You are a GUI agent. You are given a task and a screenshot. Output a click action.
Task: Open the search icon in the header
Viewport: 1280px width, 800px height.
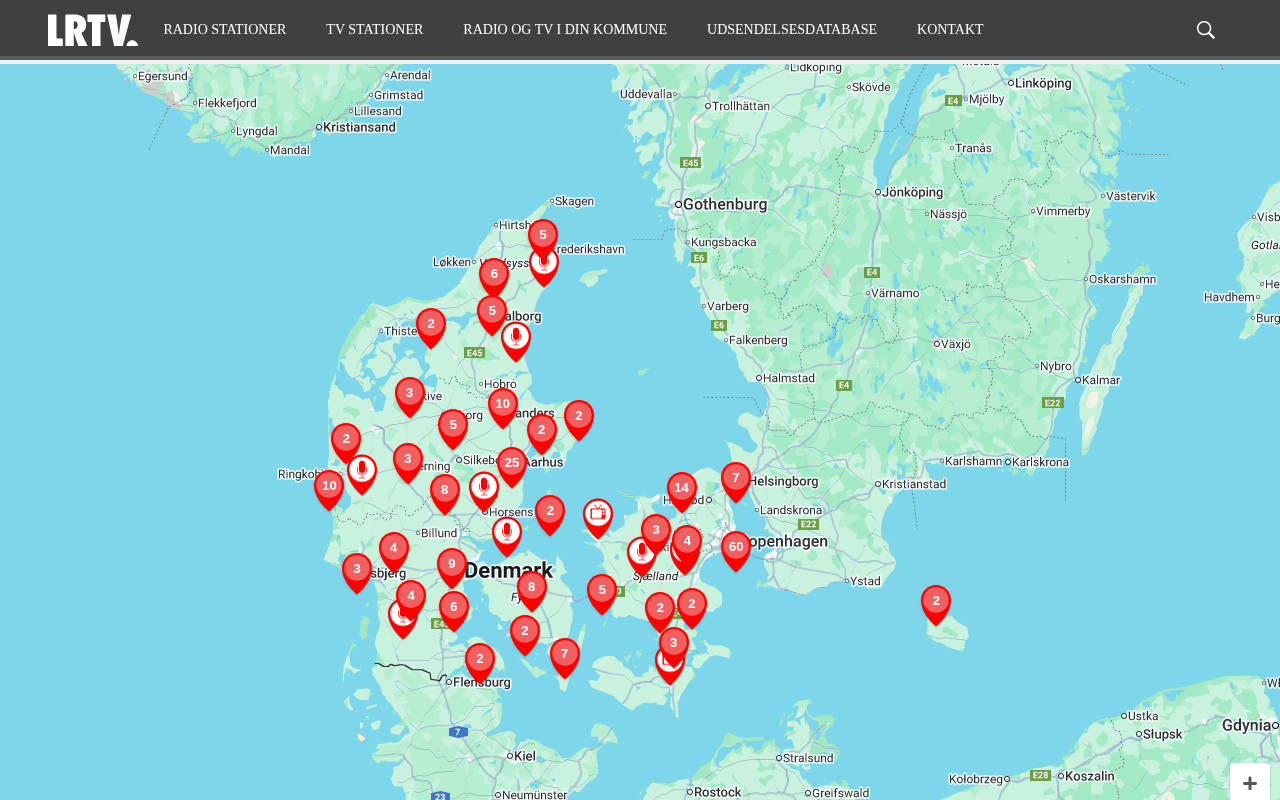1206,30
